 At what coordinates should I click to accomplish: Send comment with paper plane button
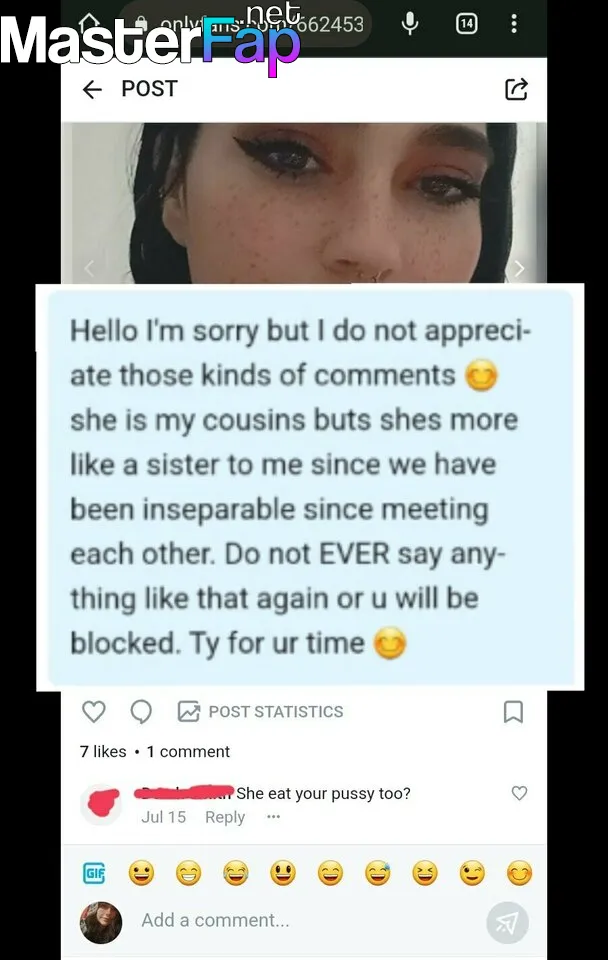pos(508,922)
